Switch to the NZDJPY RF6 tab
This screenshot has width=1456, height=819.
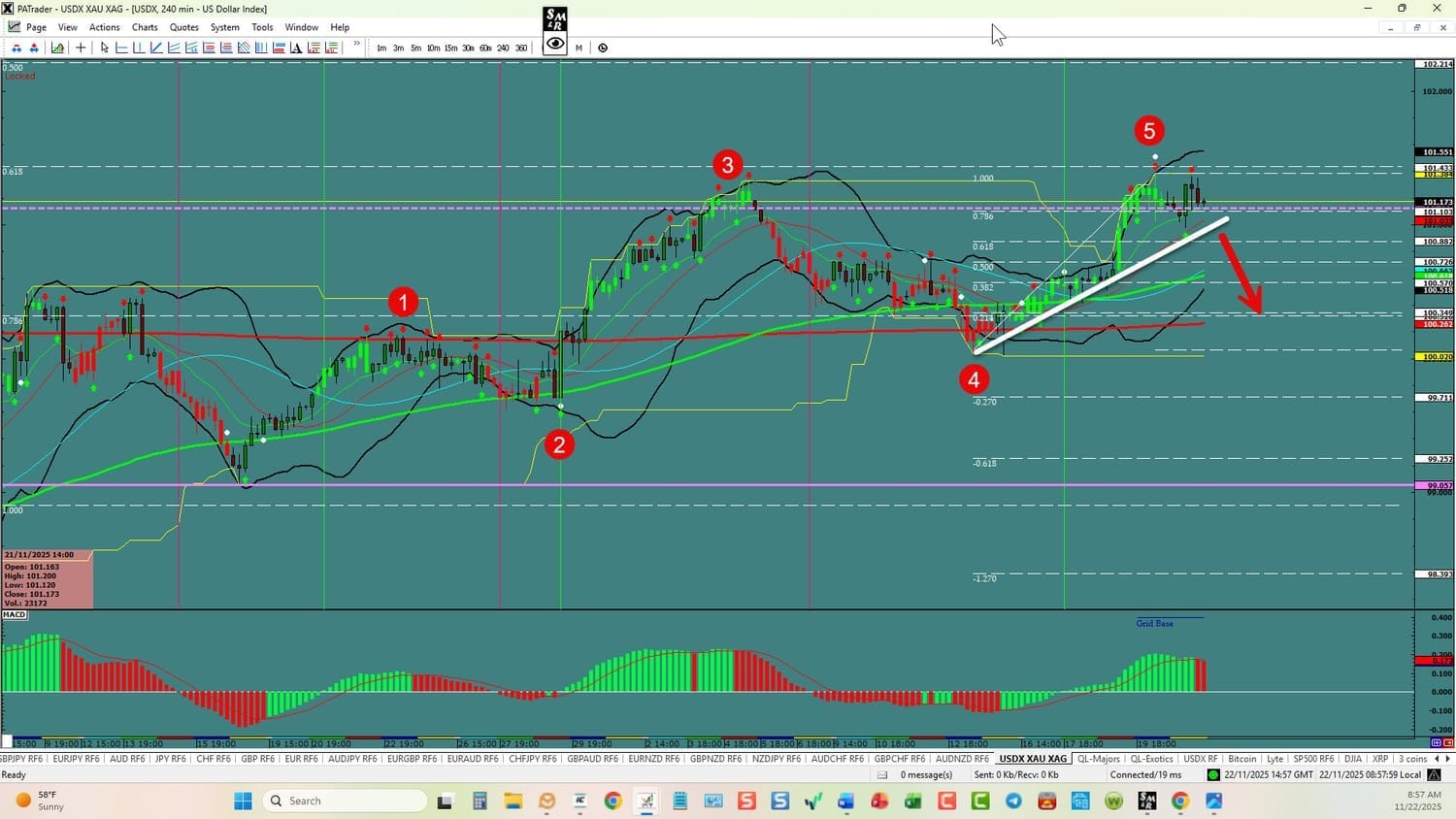click(x=777, y=759)
